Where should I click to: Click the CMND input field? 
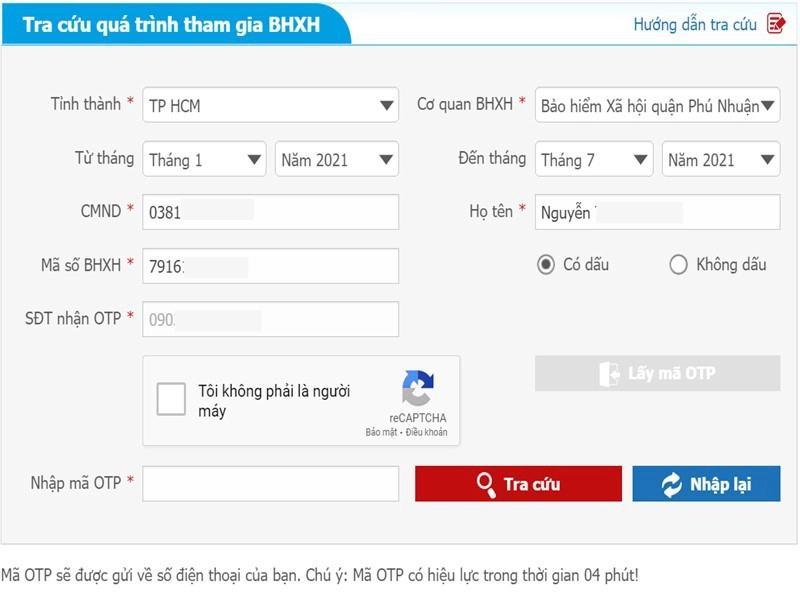tap(270, 211)
